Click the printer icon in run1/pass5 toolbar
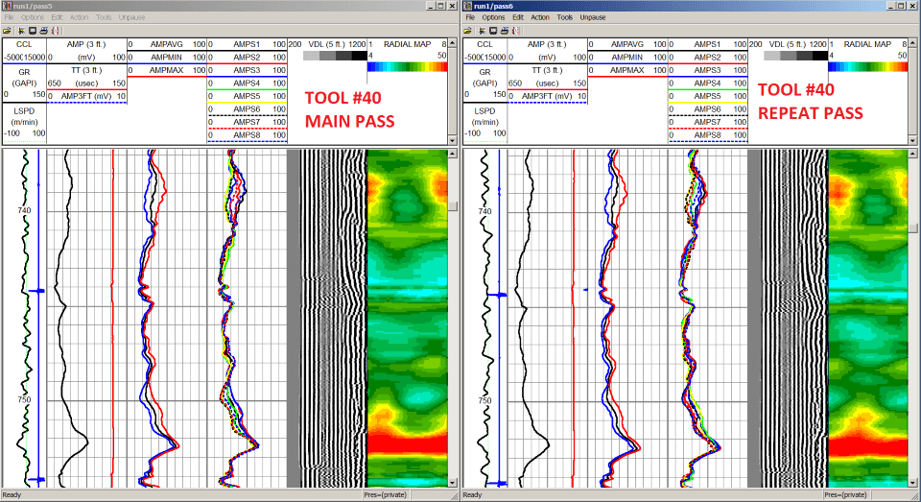The width and height of the screenshot is (921, 502). pos(43,31)
